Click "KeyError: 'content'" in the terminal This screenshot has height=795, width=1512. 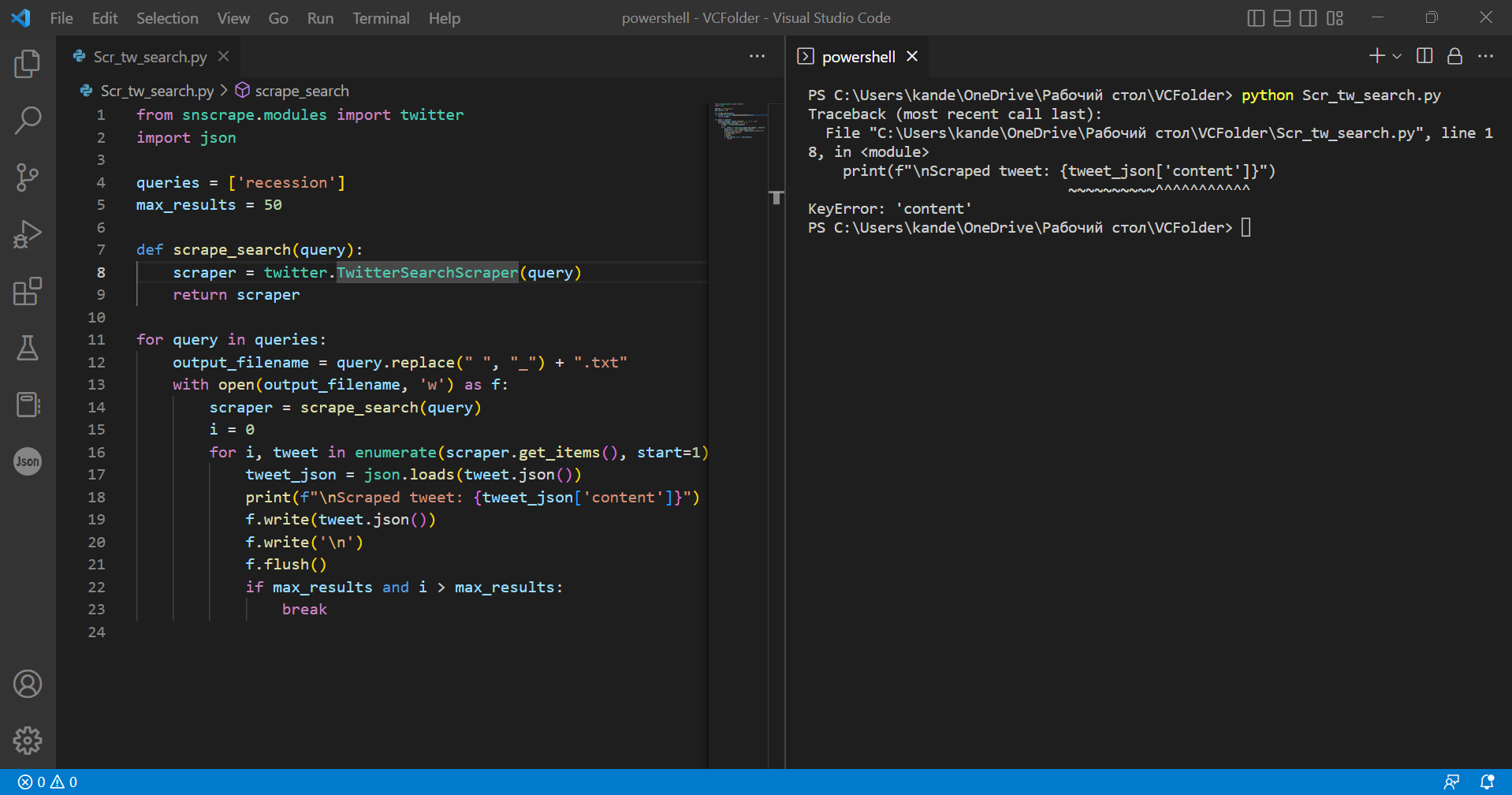[x=890, y=208]
